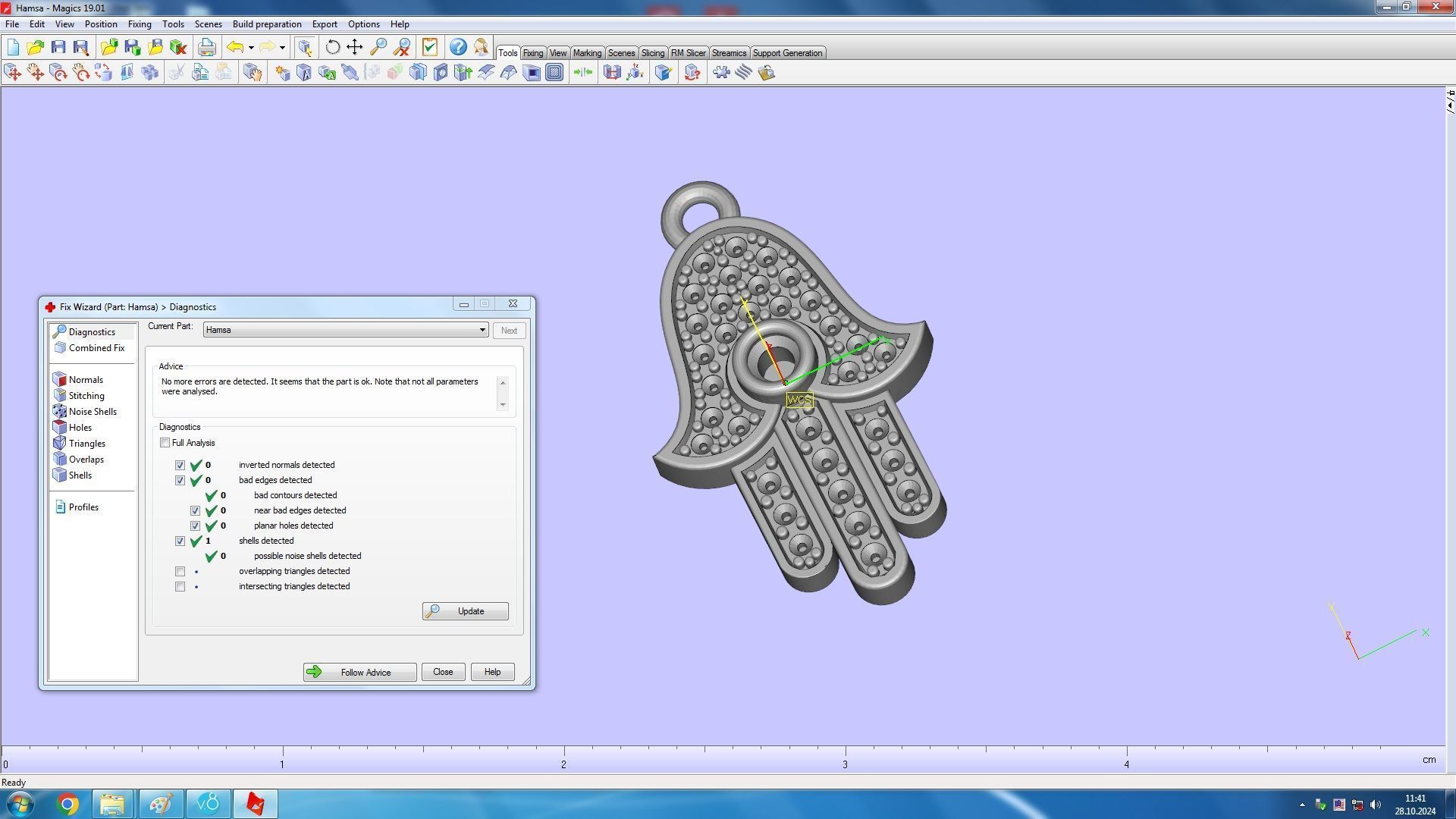Open the Build preparation menu
Image resolution: width=1456 pixels, height=819 pixels.
(266, 24)
